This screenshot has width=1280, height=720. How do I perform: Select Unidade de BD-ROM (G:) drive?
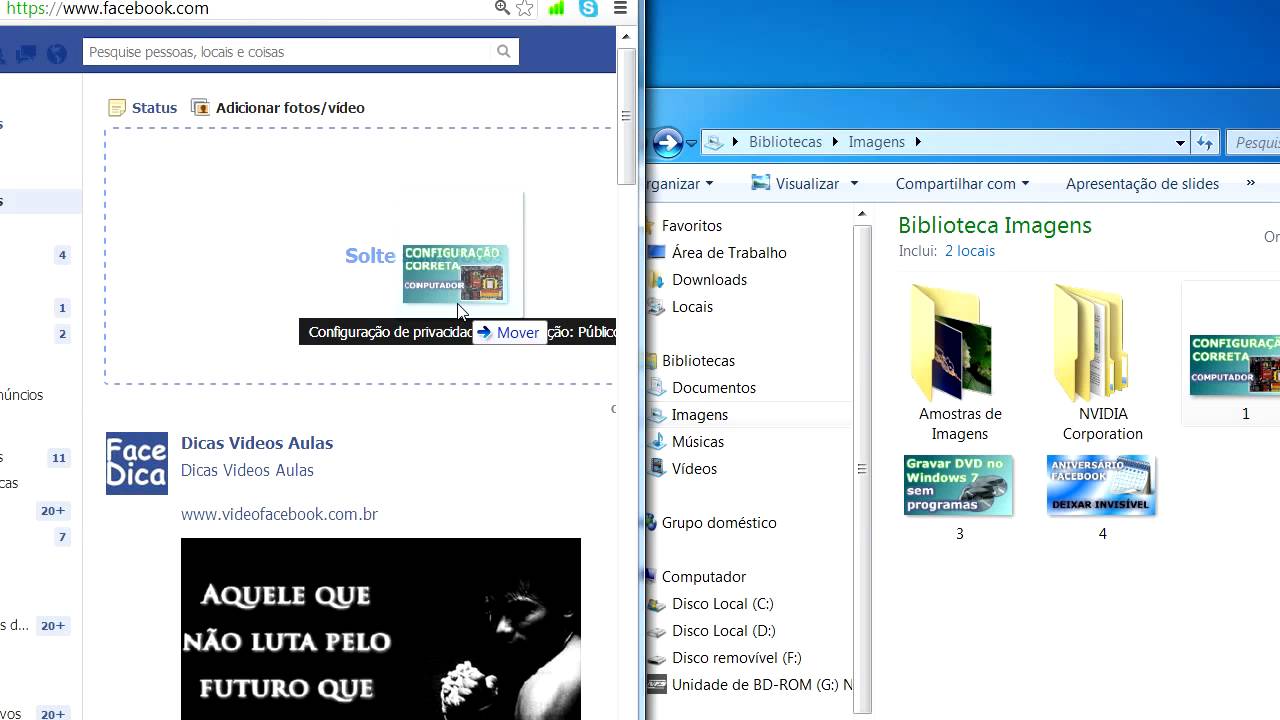pos(750,684)
